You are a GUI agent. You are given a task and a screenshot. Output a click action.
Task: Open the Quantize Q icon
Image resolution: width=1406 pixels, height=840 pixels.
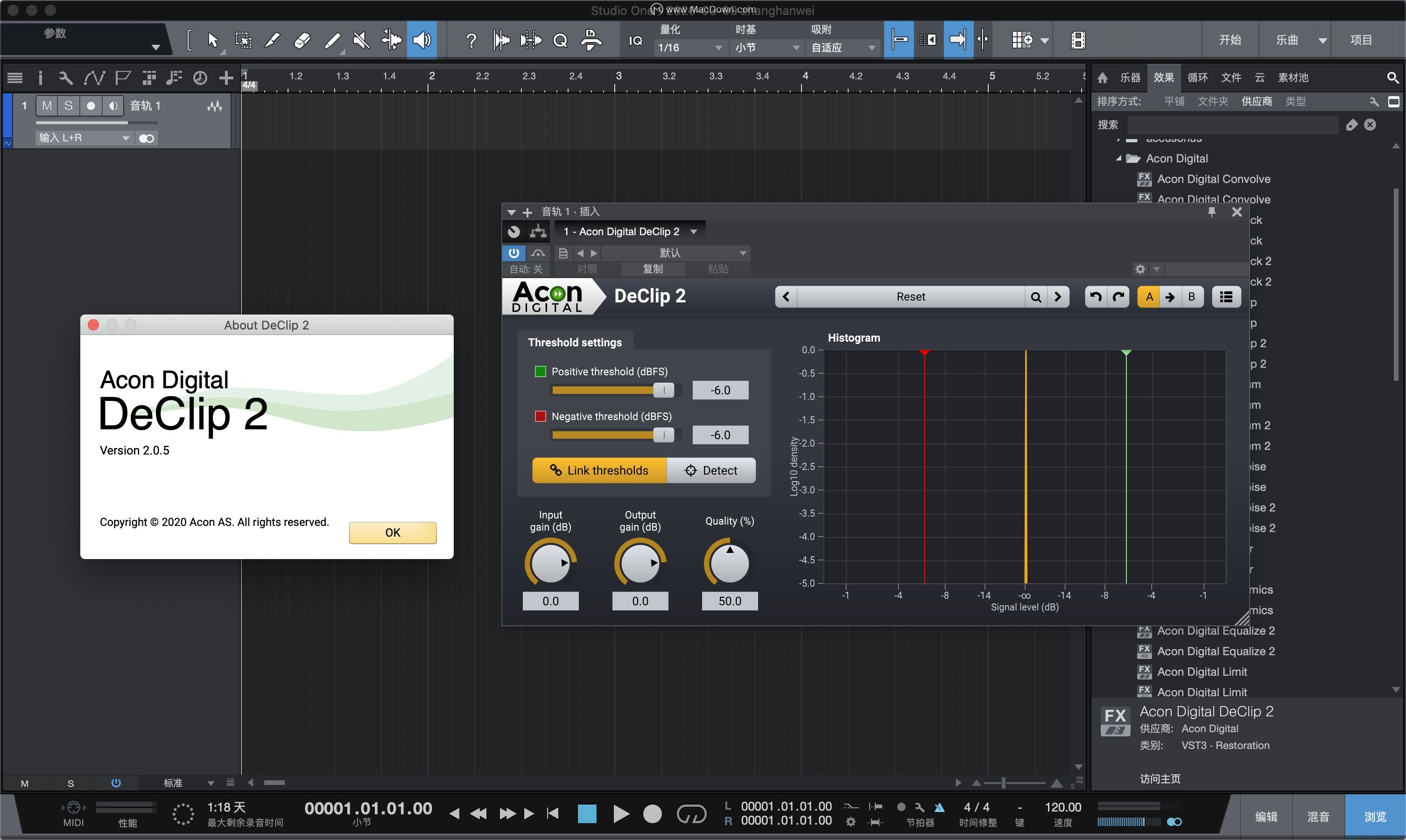(560, 40)
